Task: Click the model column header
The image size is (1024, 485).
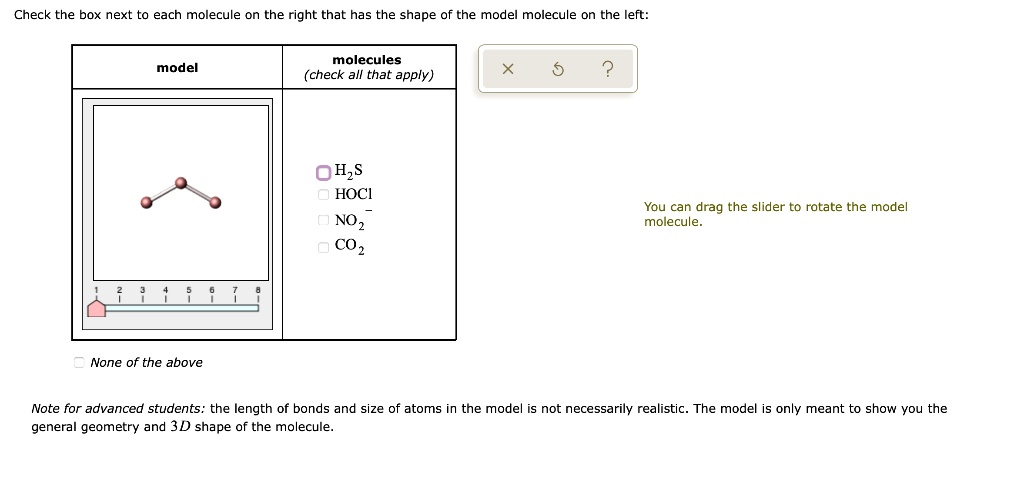Action: pyautogui.click(x=177, y=67)
